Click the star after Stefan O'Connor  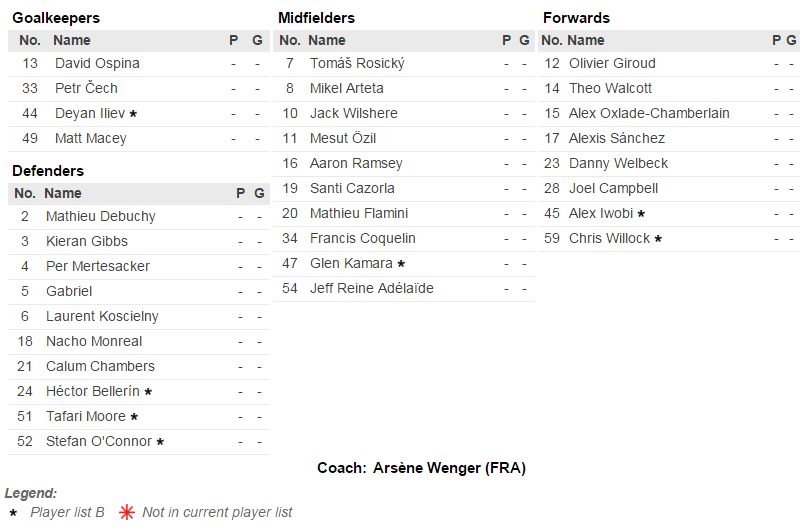coord(160,442)
